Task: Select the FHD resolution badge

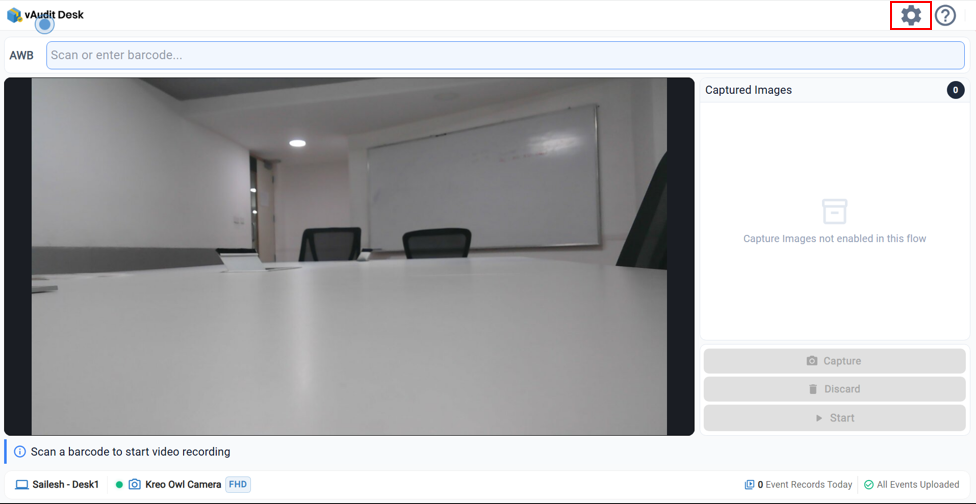Action: (x=238, y=485)
